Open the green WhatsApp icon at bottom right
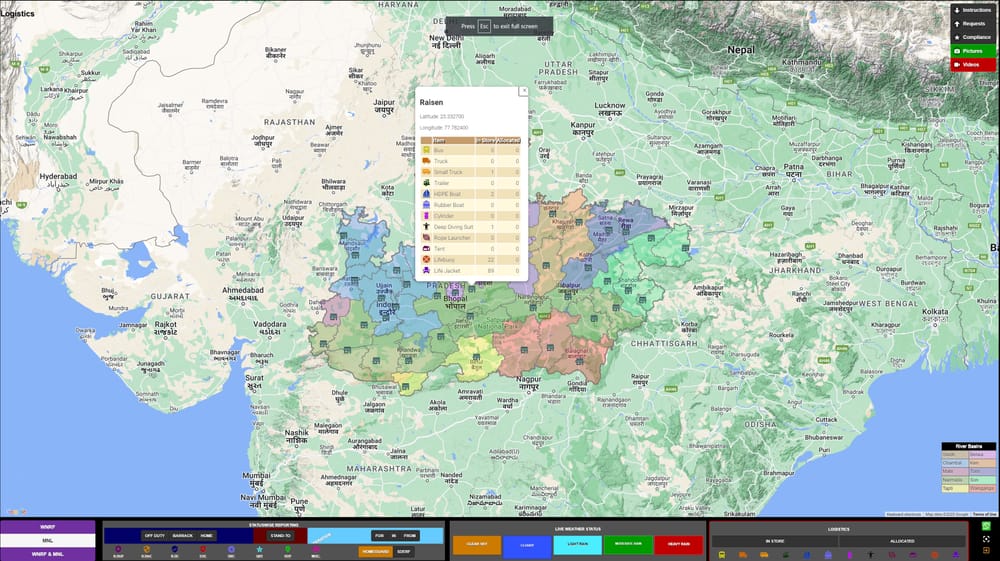The image size is (1000, 561). click(x=986, y=527)
